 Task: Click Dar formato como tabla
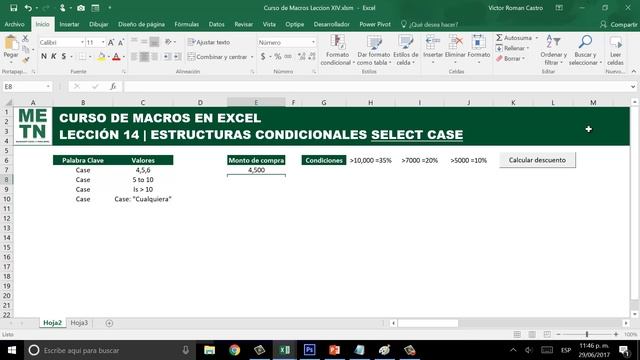[x=373, y=50]
